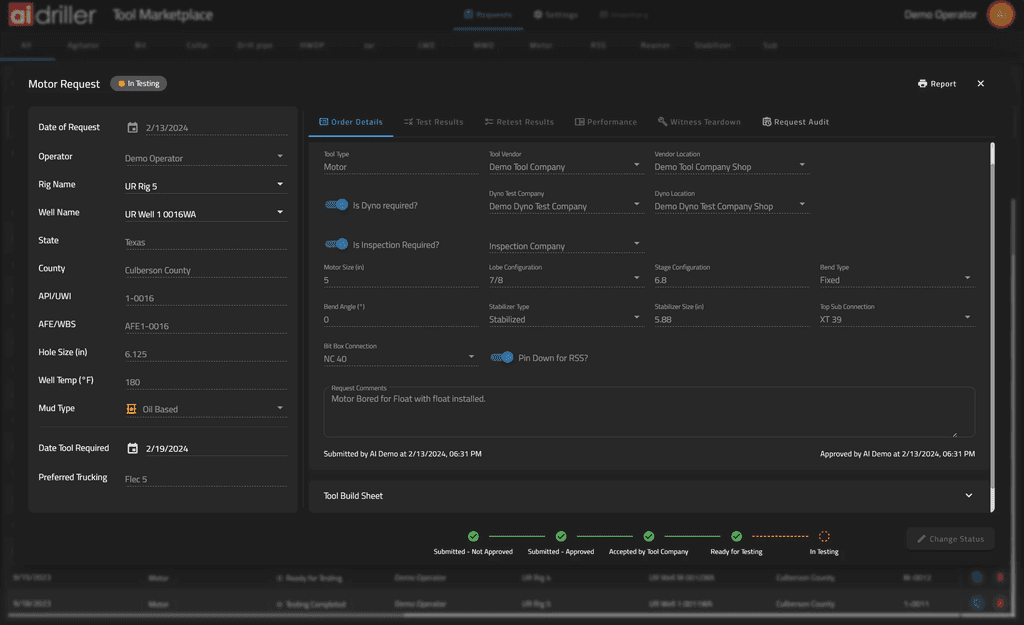Open the Bend Type dropdown
This screenshot has height=625, width=1024.
[967, 279]
